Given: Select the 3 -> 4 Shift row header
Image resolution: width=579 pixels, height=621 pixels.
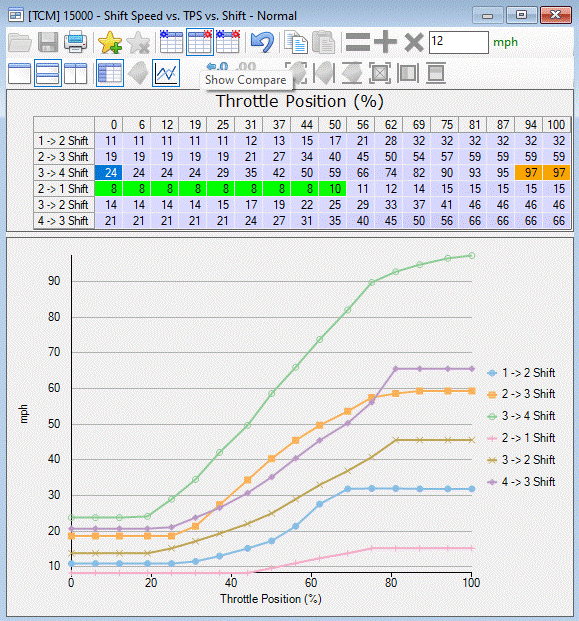Looking at the screenshot, I should [x=64, y=173].
